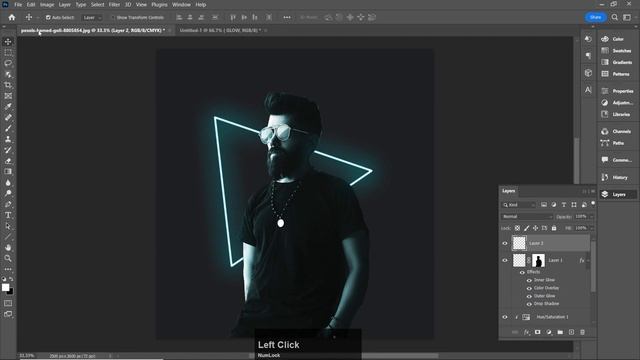Open the Window menu
Image resolution: width=640 pixels, height=360 pixels.
tap(181, 4)
